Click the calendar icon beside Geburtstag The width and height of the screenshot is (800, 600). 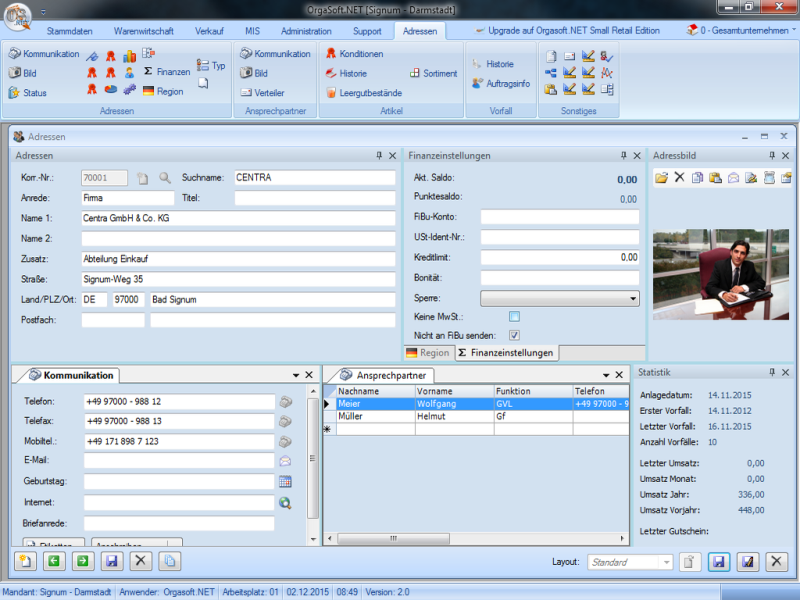click(x=285, y=481)
